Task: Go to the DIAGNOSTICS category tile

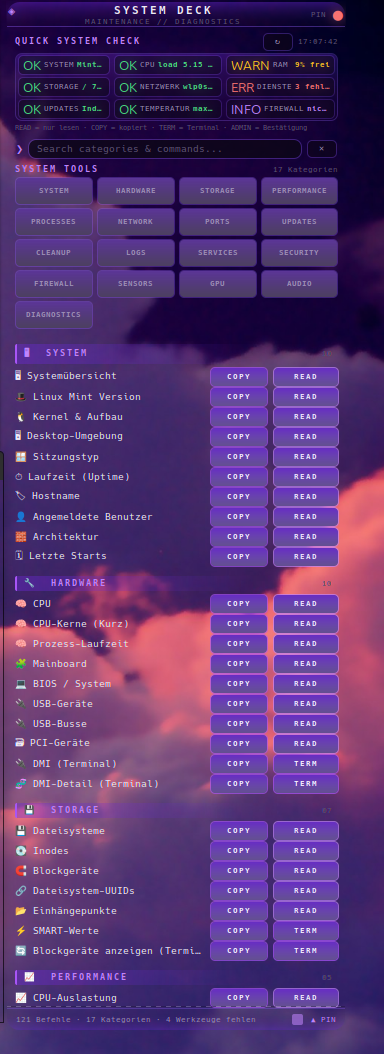Action: pos(54,315)
